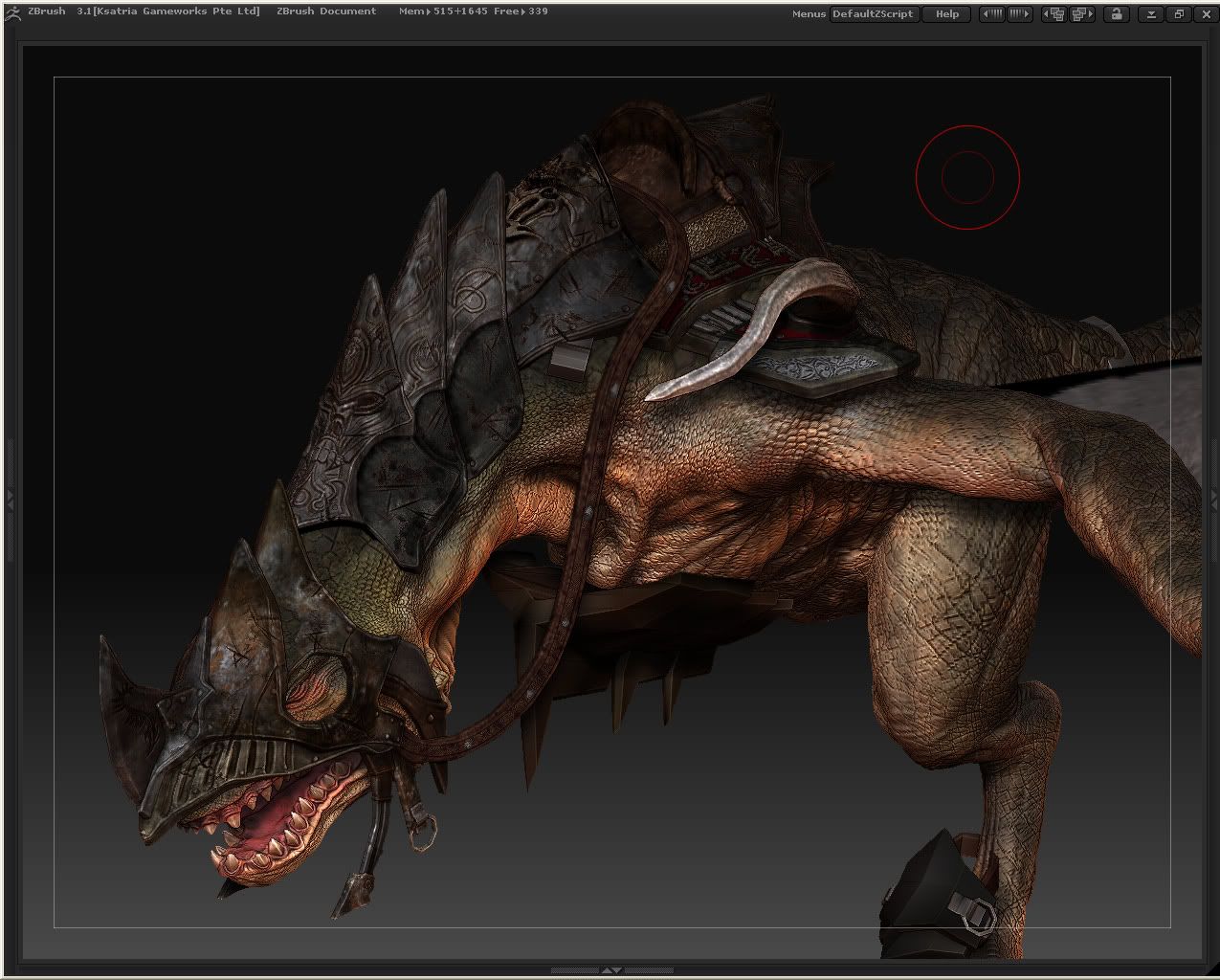Click the ZBrush Document title text
This screenshot has width=1220, height=980.
(326, 11)
